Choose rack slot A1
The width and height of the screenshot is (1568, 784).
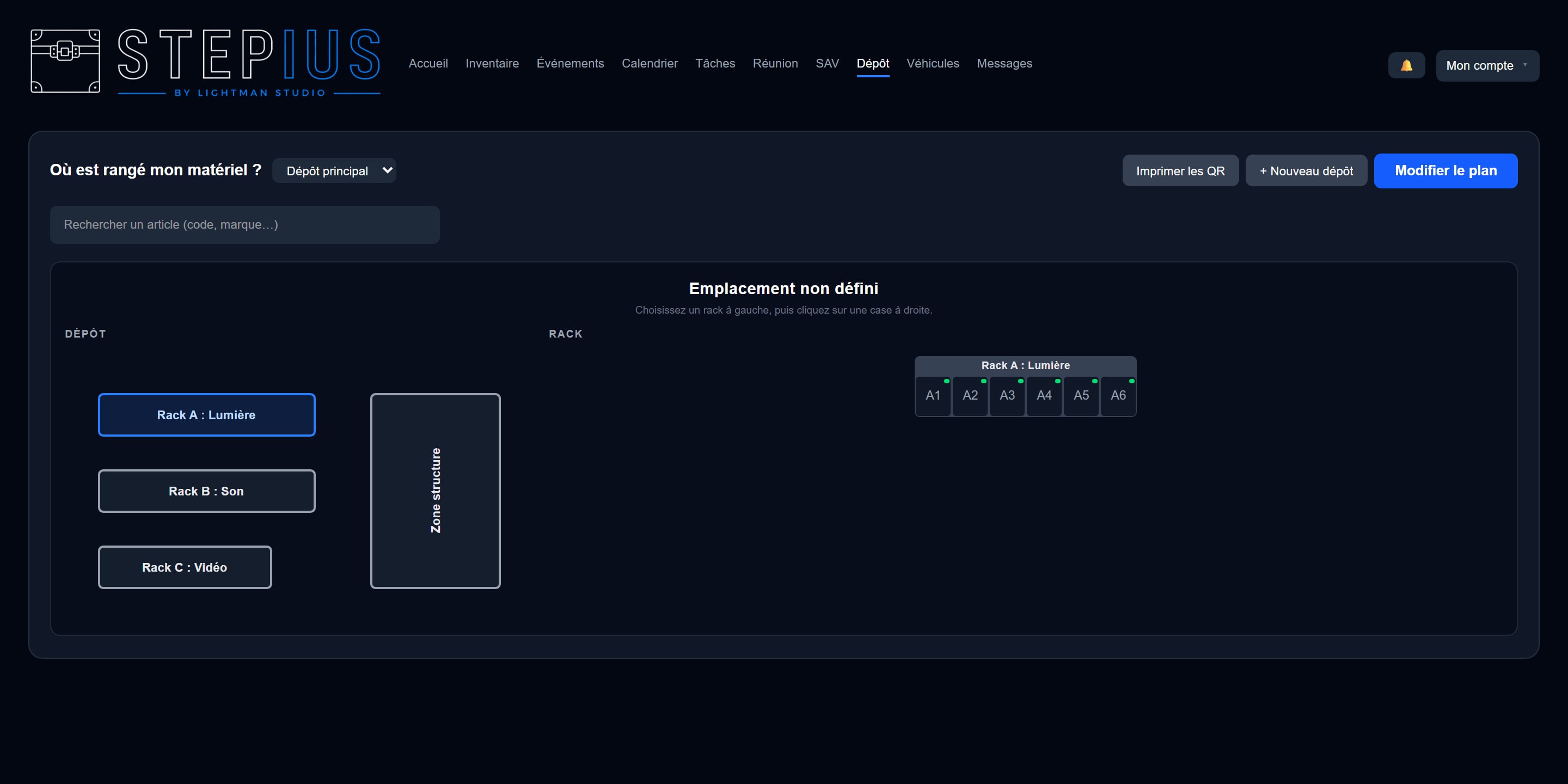[933, 396]
